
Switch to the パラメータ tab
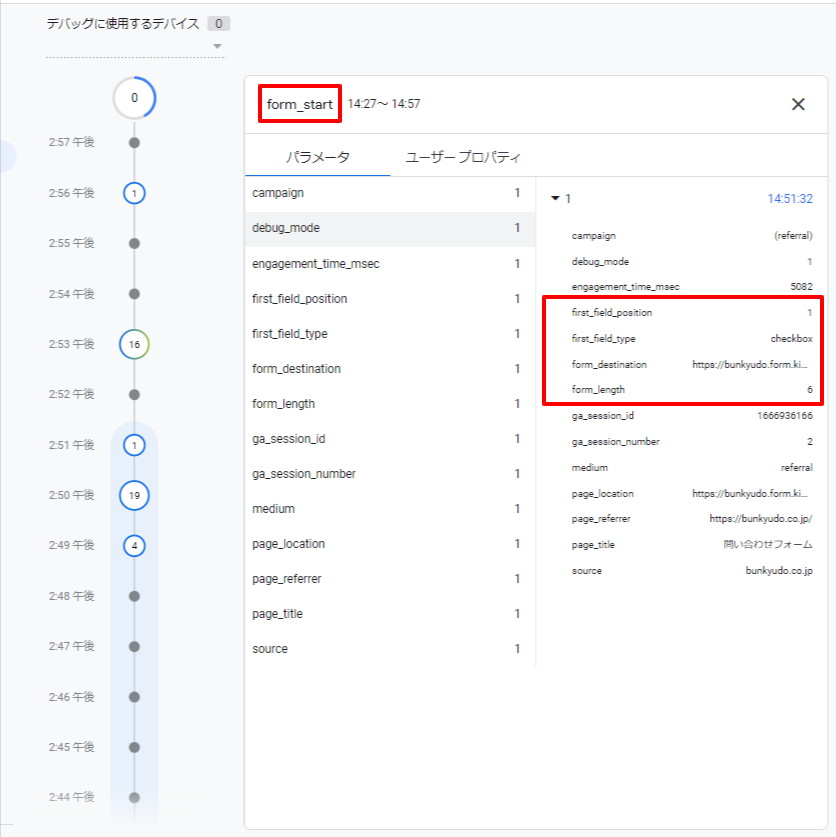tap(318, 157)
